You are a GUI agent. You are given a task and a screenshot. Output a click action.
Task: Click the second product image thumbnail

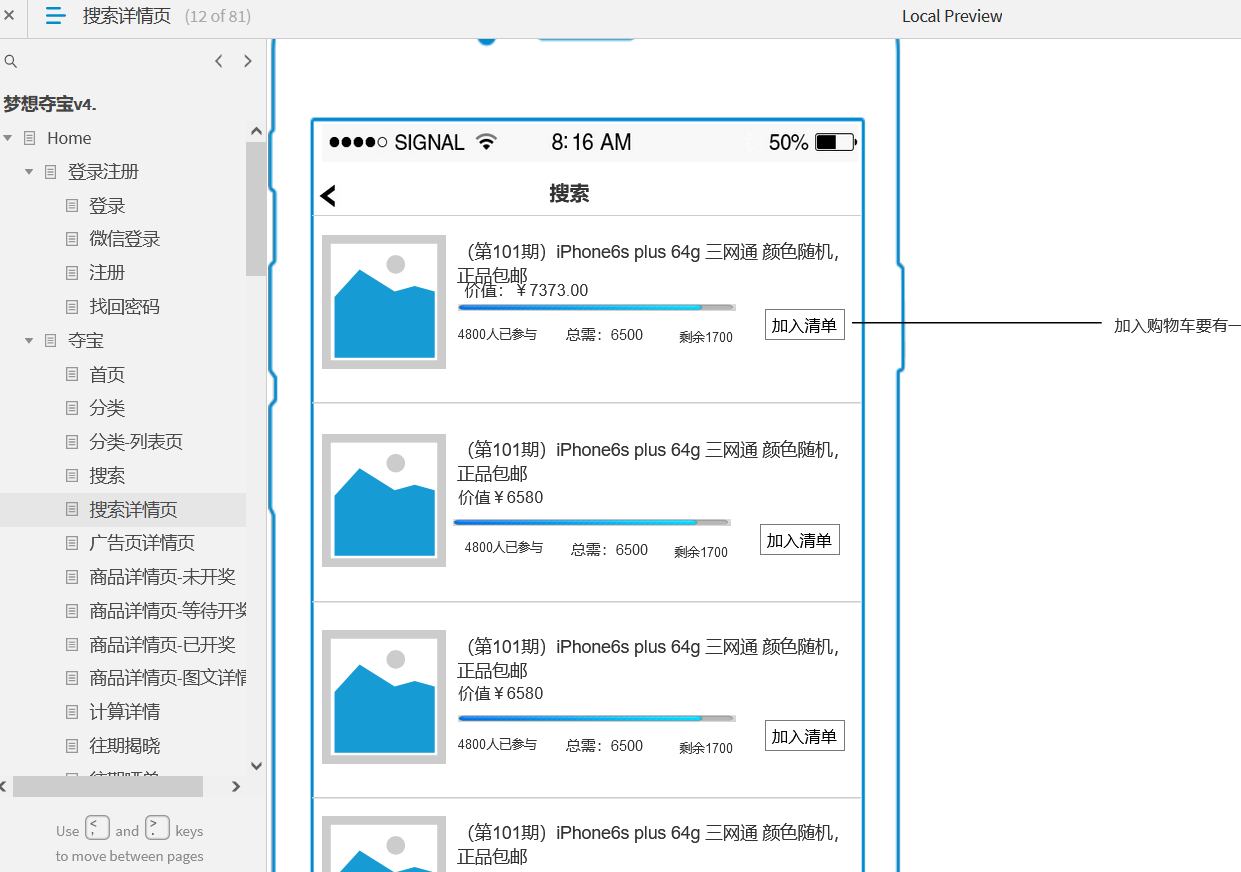point(384,500)
